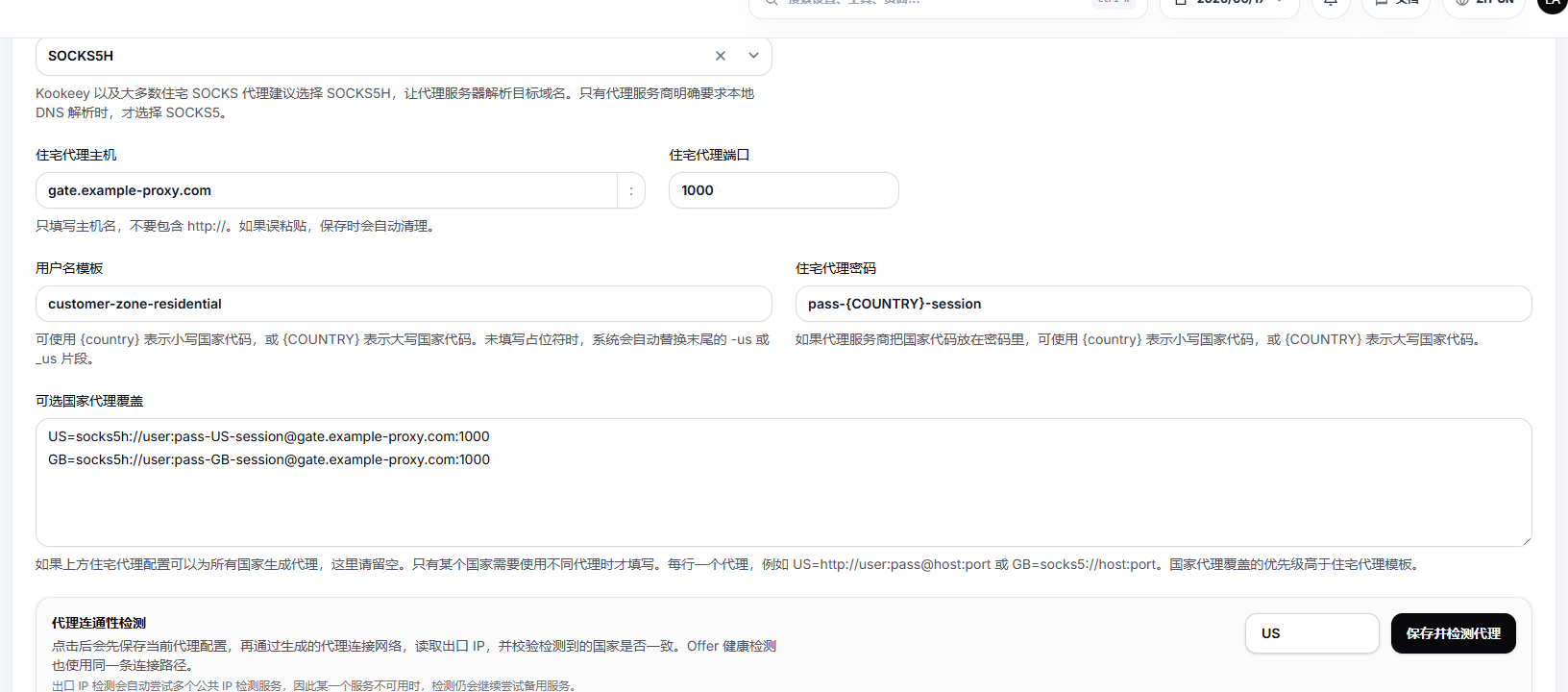Click the hint starting 如果上方住宅代理配置

tap(730, 564)
